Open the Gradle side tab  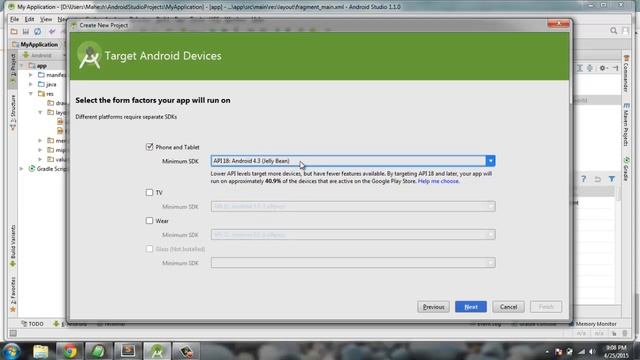(x=626, y=169)
